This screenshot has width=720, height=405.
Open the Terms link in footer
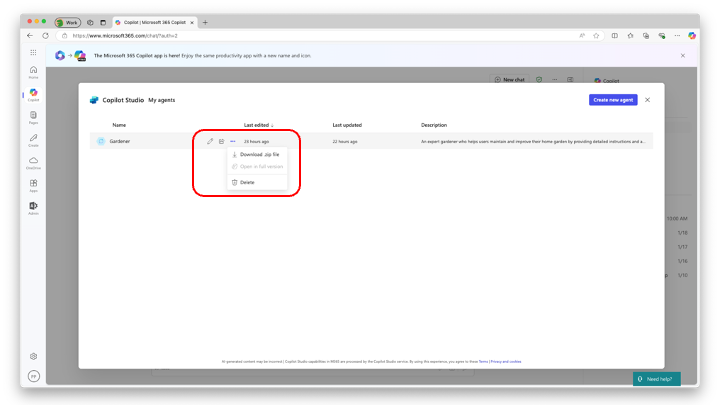coord(483,361)
